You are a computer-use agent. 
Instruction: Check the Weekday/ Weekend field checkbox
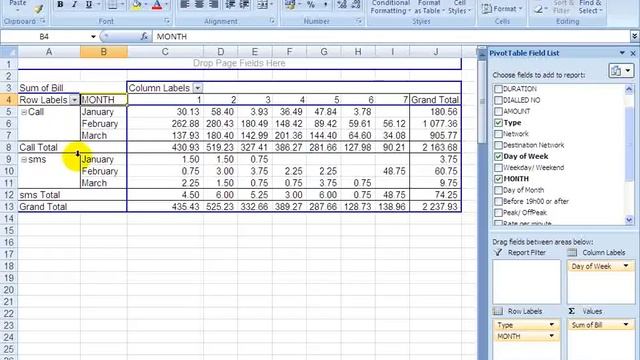tap(498, 167)
